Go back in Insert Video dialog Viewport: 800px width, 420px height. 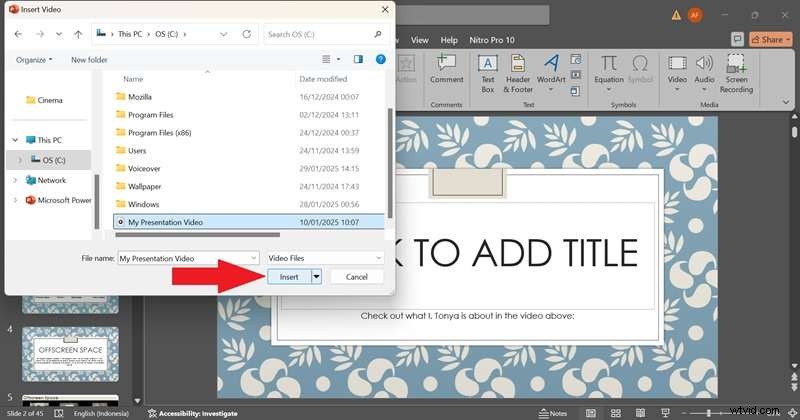pyautogui.click(x=18, y=34)
